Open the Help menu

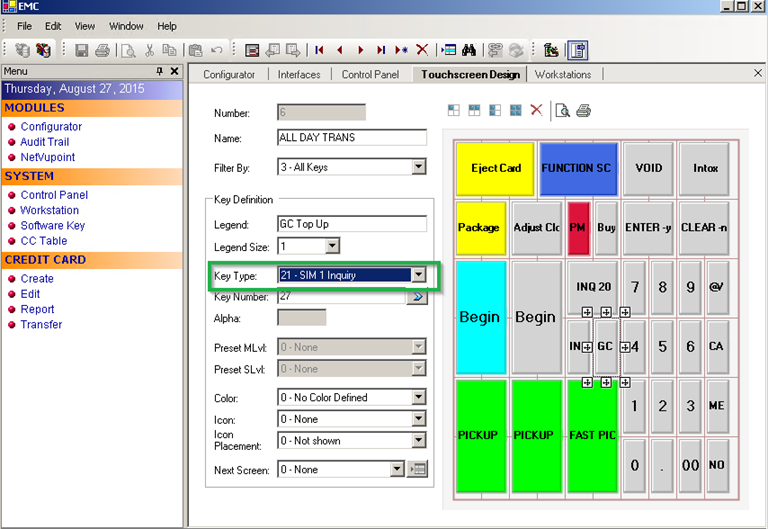click(167, 26)
